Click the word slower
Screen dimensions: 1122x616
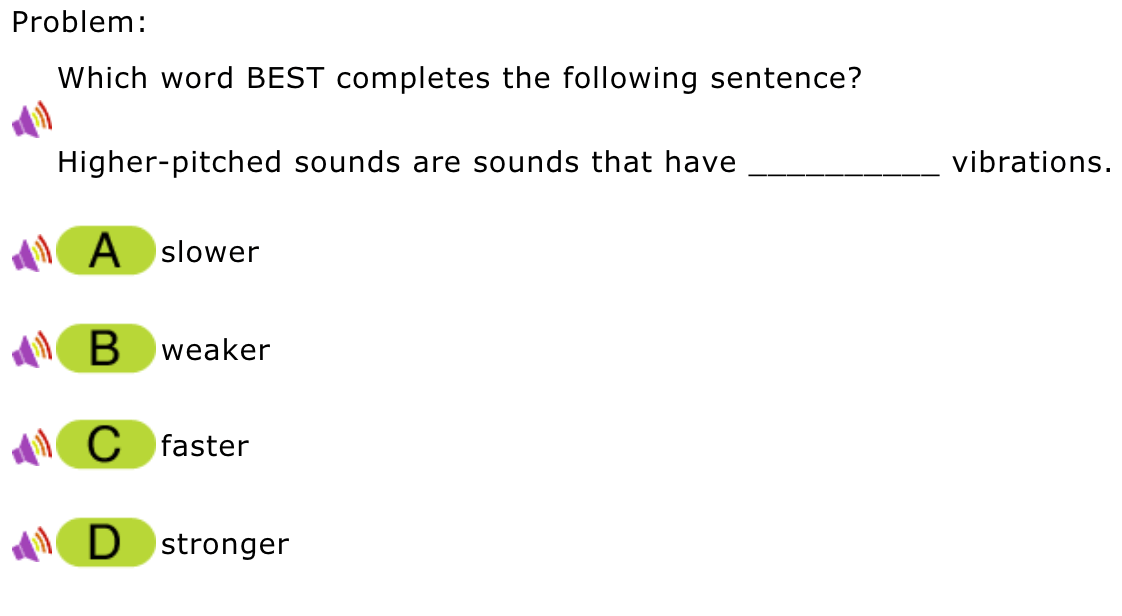click(x=210, y=253)
